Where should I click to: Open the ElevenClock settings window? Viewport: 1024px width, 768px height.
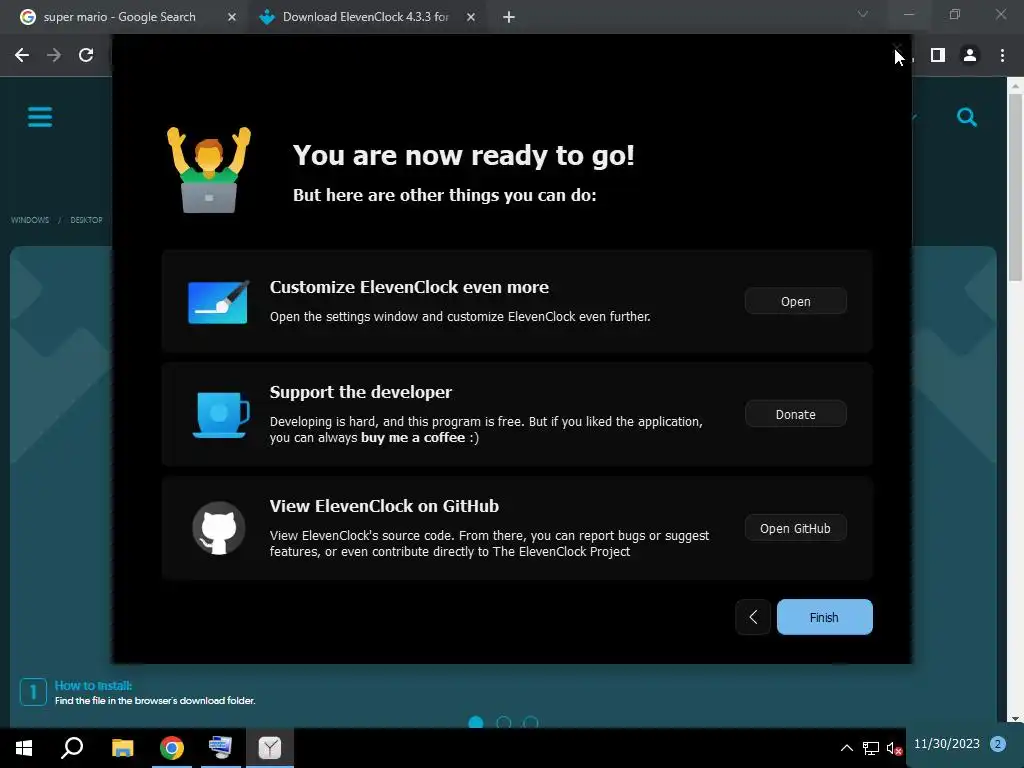click(795, 301)
